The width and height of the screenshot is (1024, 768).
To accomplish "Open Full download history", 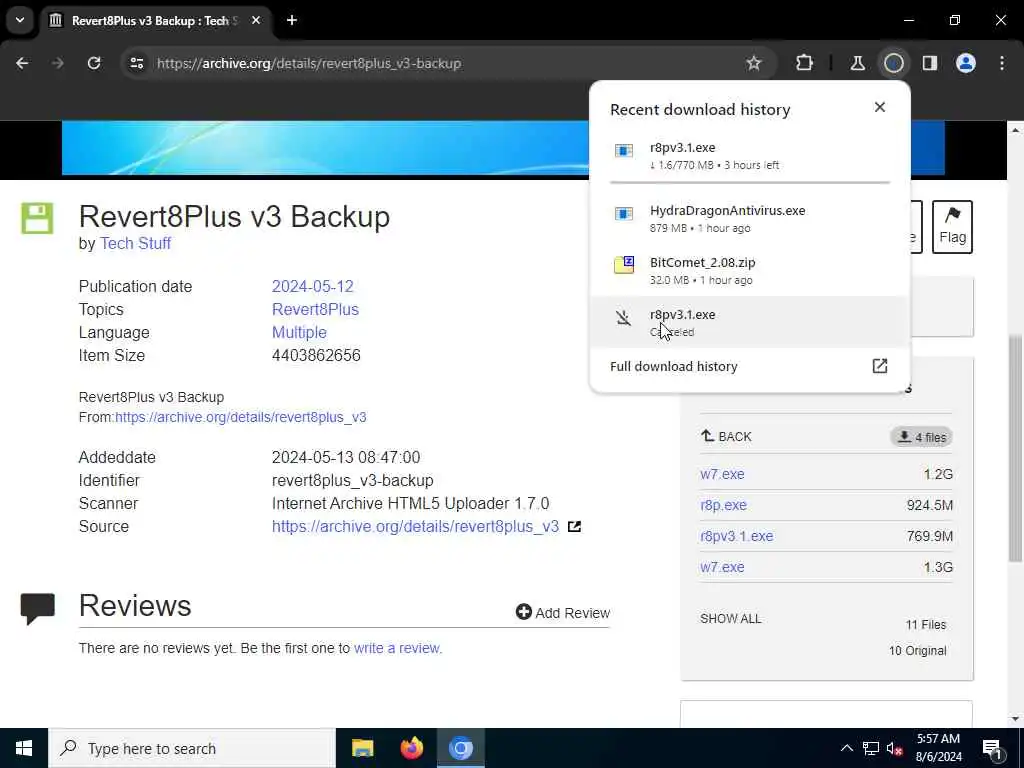I will pyautogui.click(x=750, y=366).
